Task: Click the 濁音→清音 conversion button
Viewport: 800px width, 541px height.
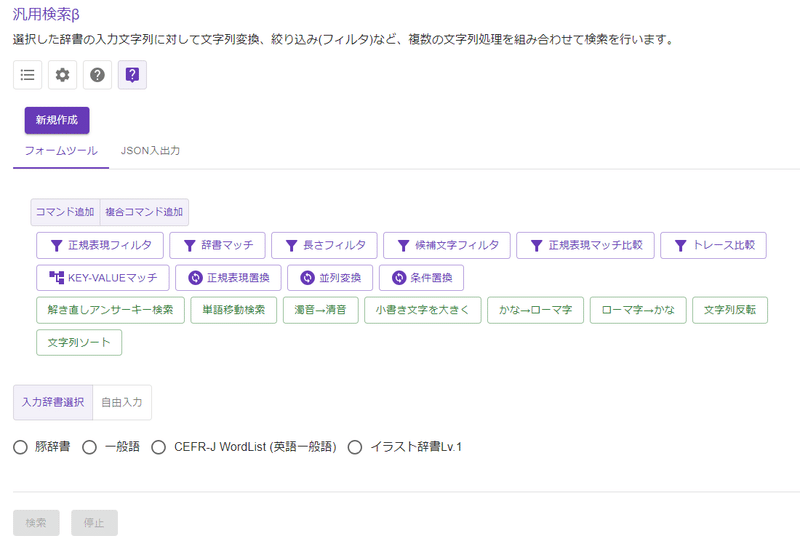Action: coord(320,310)
